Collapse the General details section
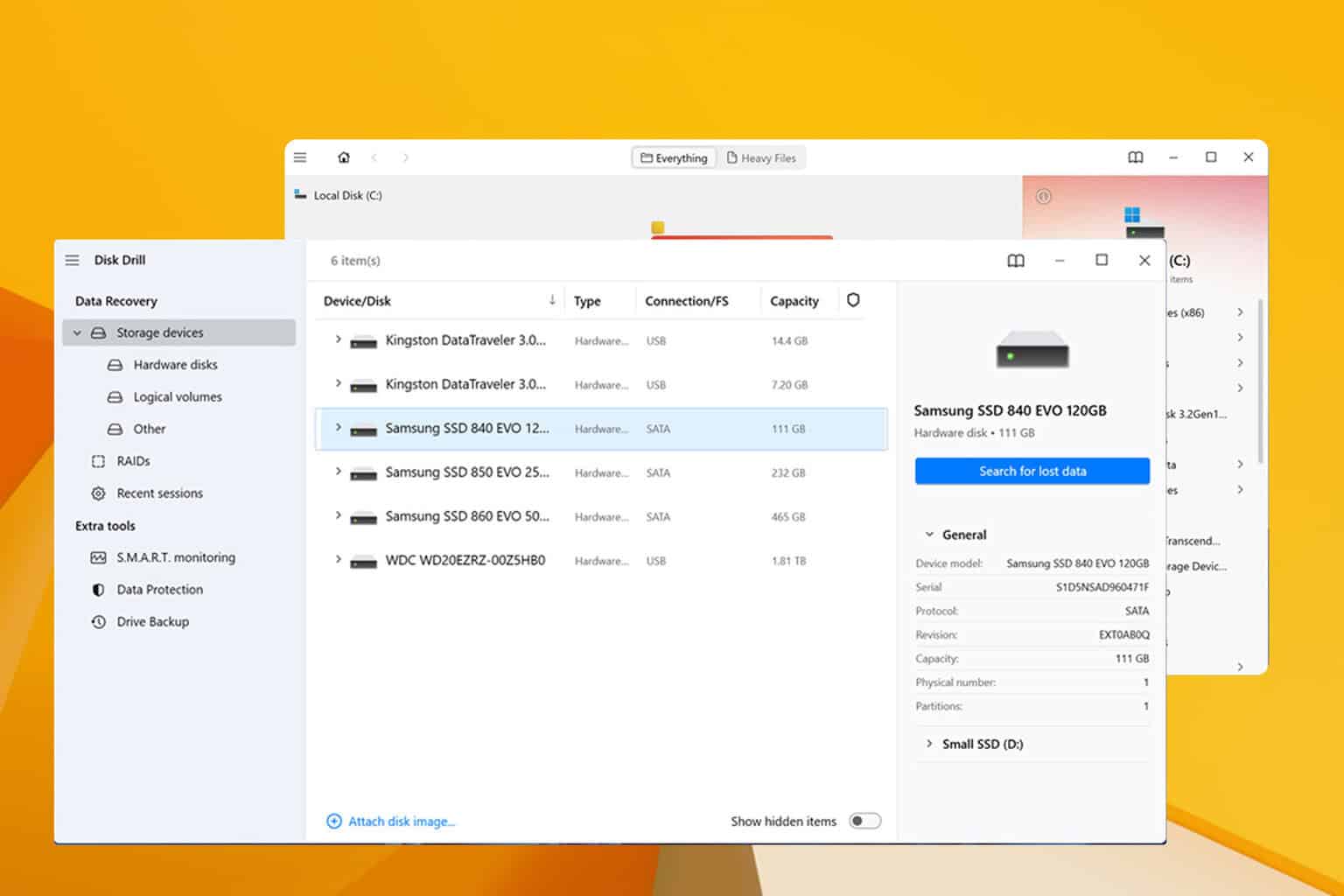The image size is (1344, 896). (x=929, y=534)
